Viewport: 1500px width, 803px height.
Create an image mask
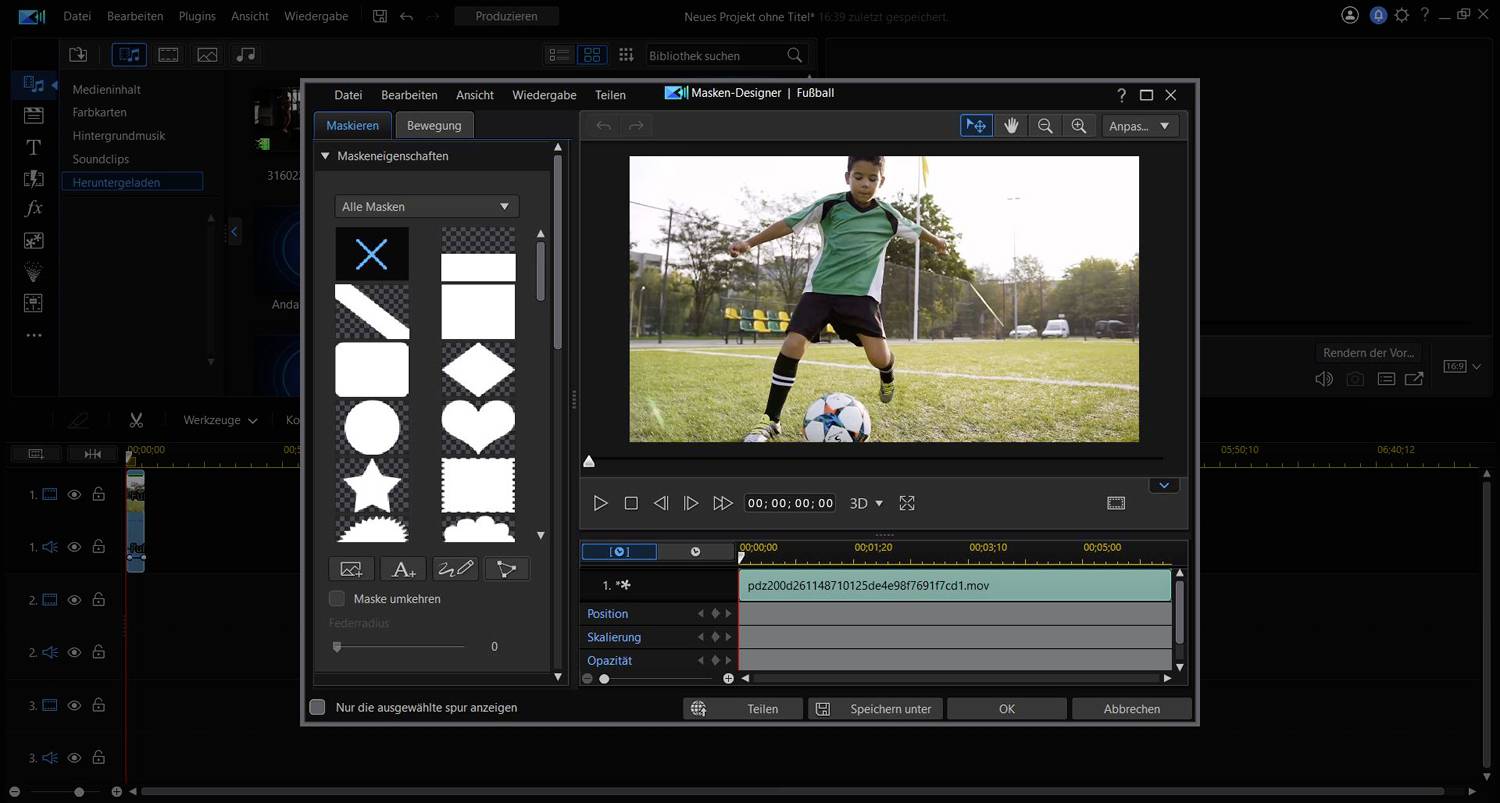[351, 568]
